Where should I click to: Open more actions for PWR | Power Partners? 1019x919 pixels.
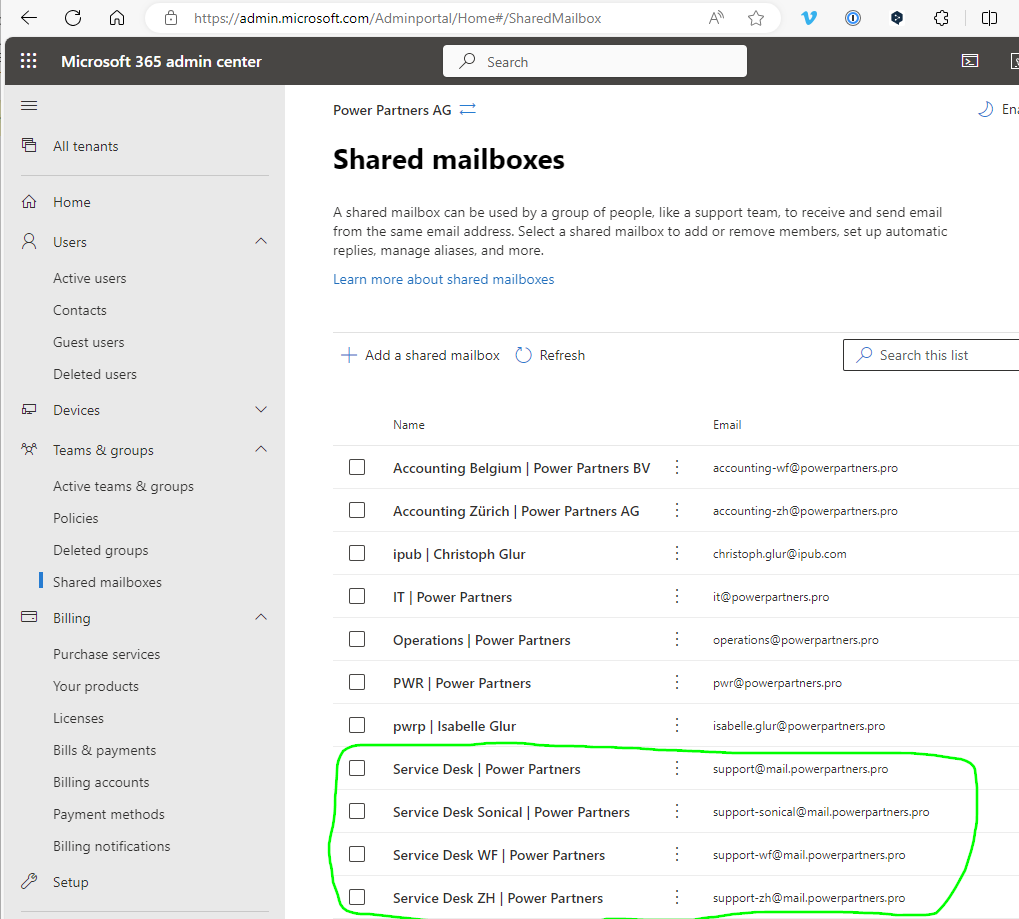[x=677, y=682]
